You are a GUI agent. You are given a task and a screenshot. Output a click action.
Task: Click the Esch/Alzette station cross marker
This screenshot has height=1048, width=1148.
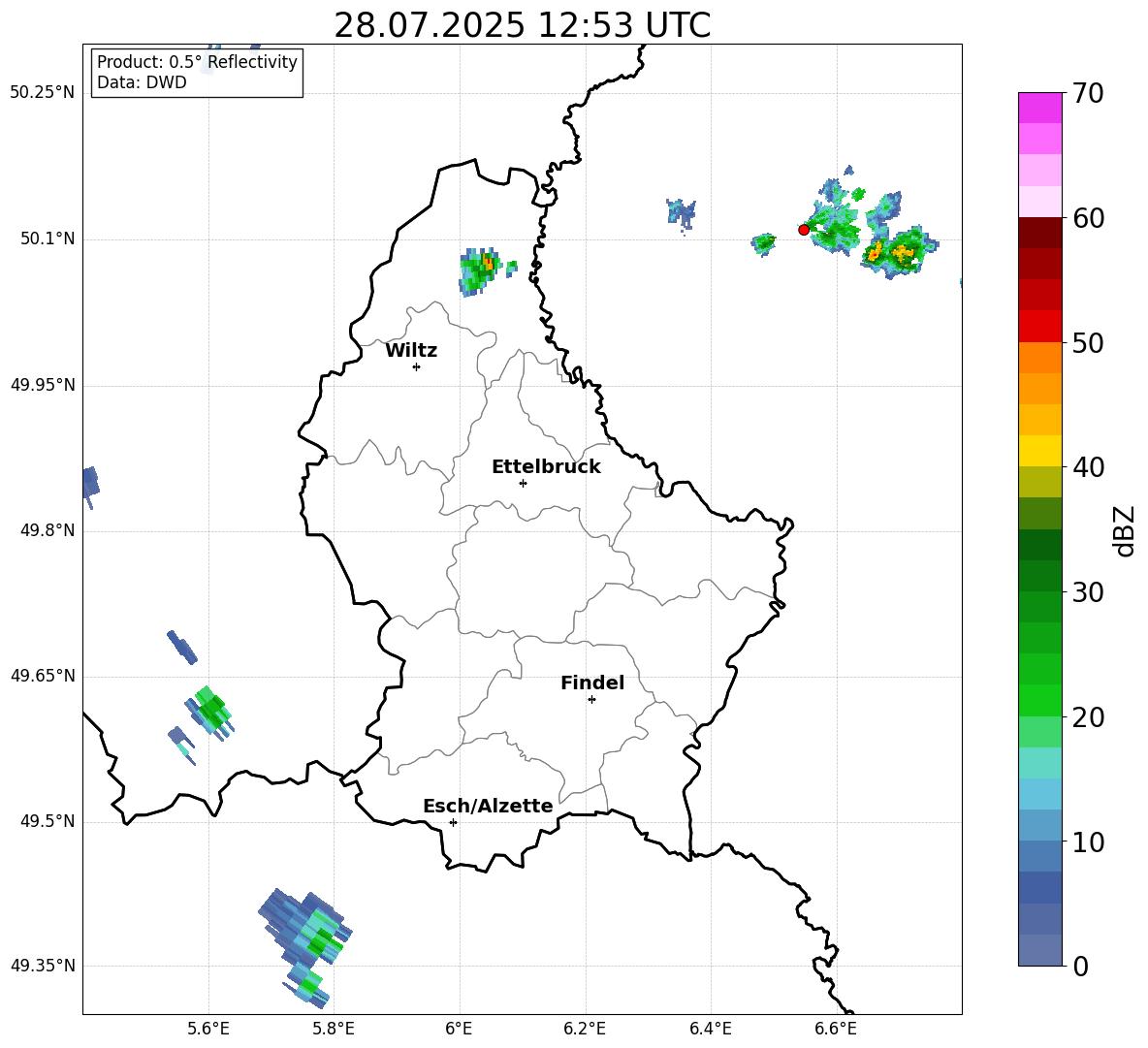pos(453,822)
